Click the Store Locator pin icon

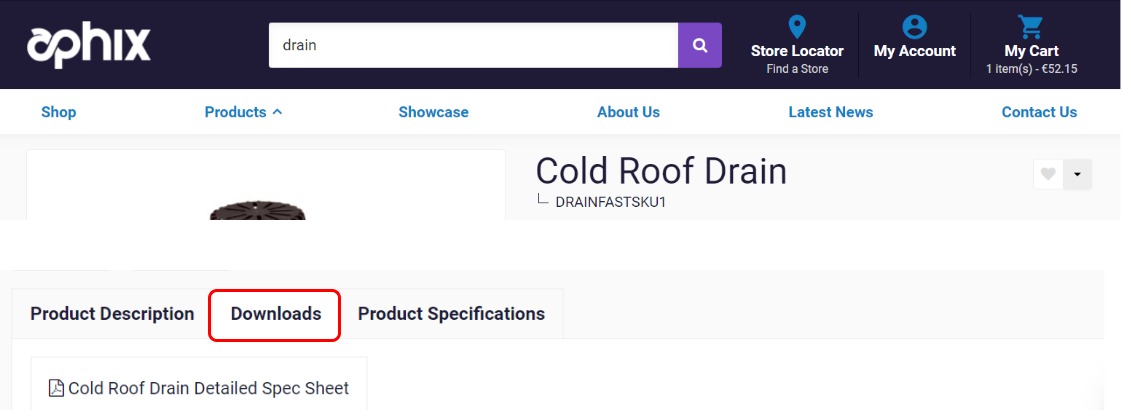pyautogui.click(x=797, y=26)
